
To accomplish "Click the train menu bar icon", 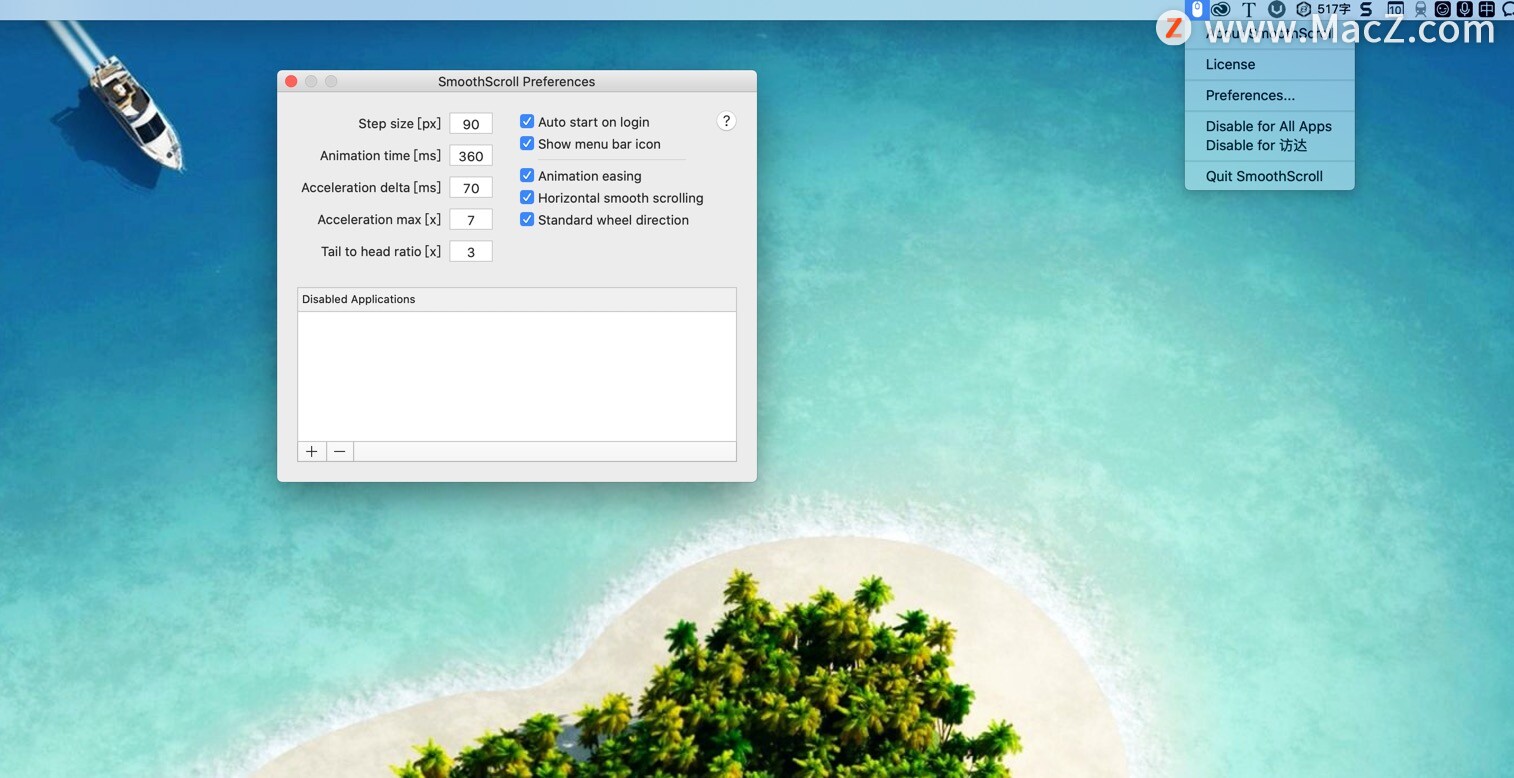I will click(x=1420, y=9).
